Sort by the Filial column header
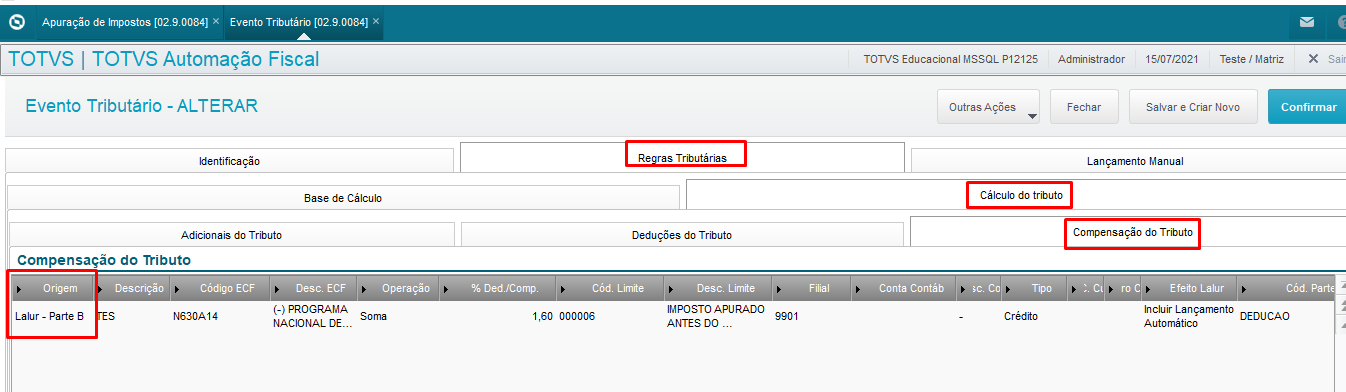The height and width of the screenshot is (392, 1346). pos(811,288)
